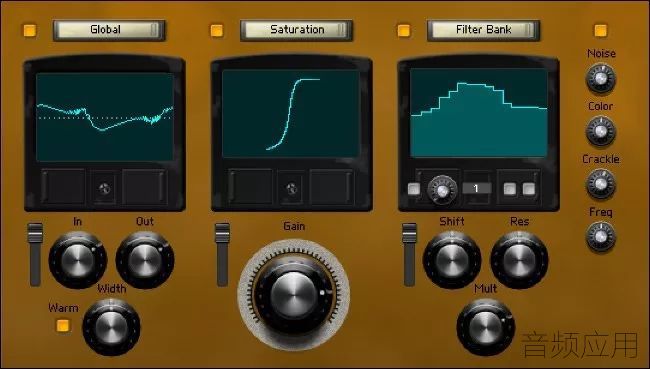Open the Global section selector

click(x=109, y=30)
